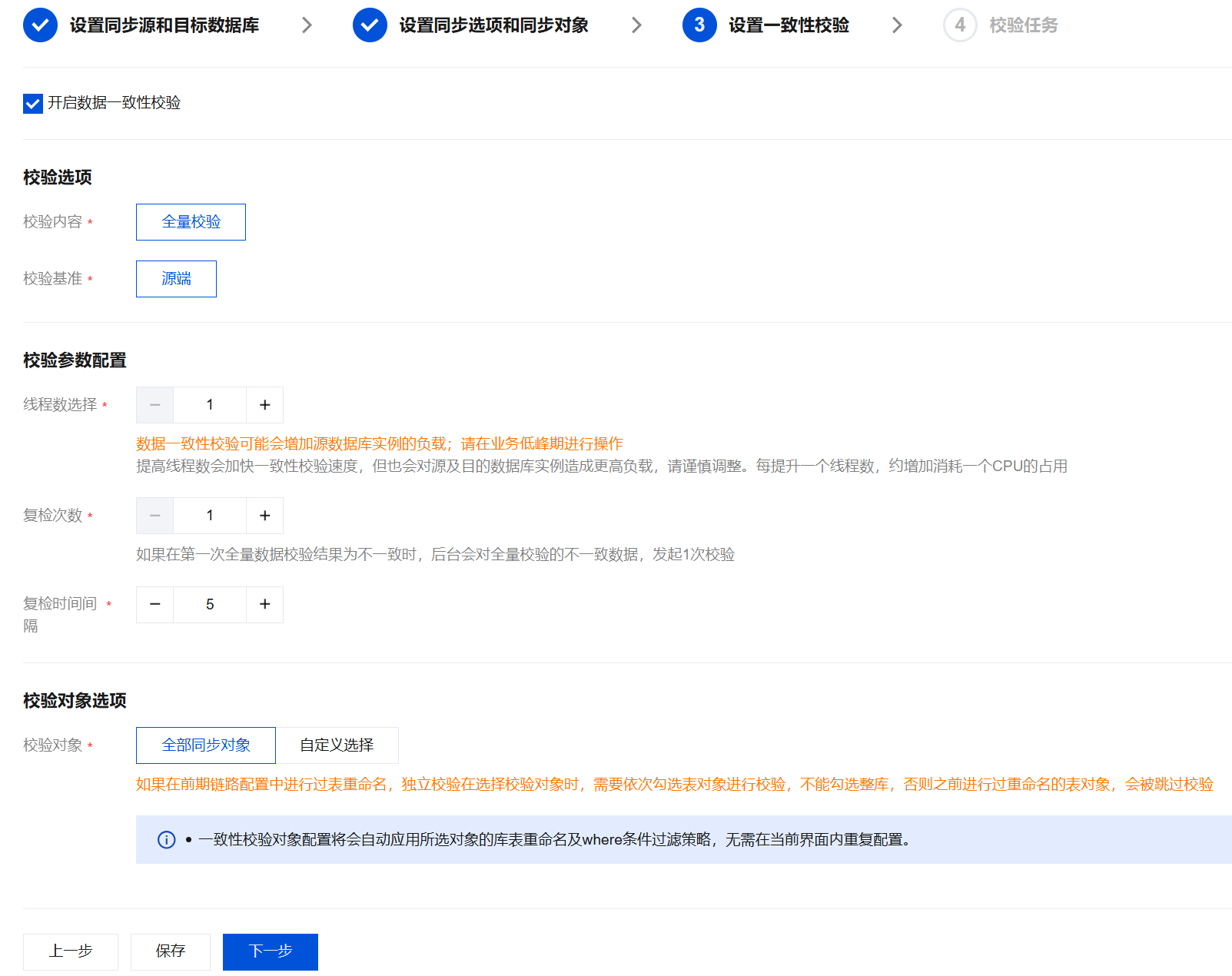Open step 设置同步选项和同步对象
This screenshot has width=1232, height=976.
click(494, 25)
